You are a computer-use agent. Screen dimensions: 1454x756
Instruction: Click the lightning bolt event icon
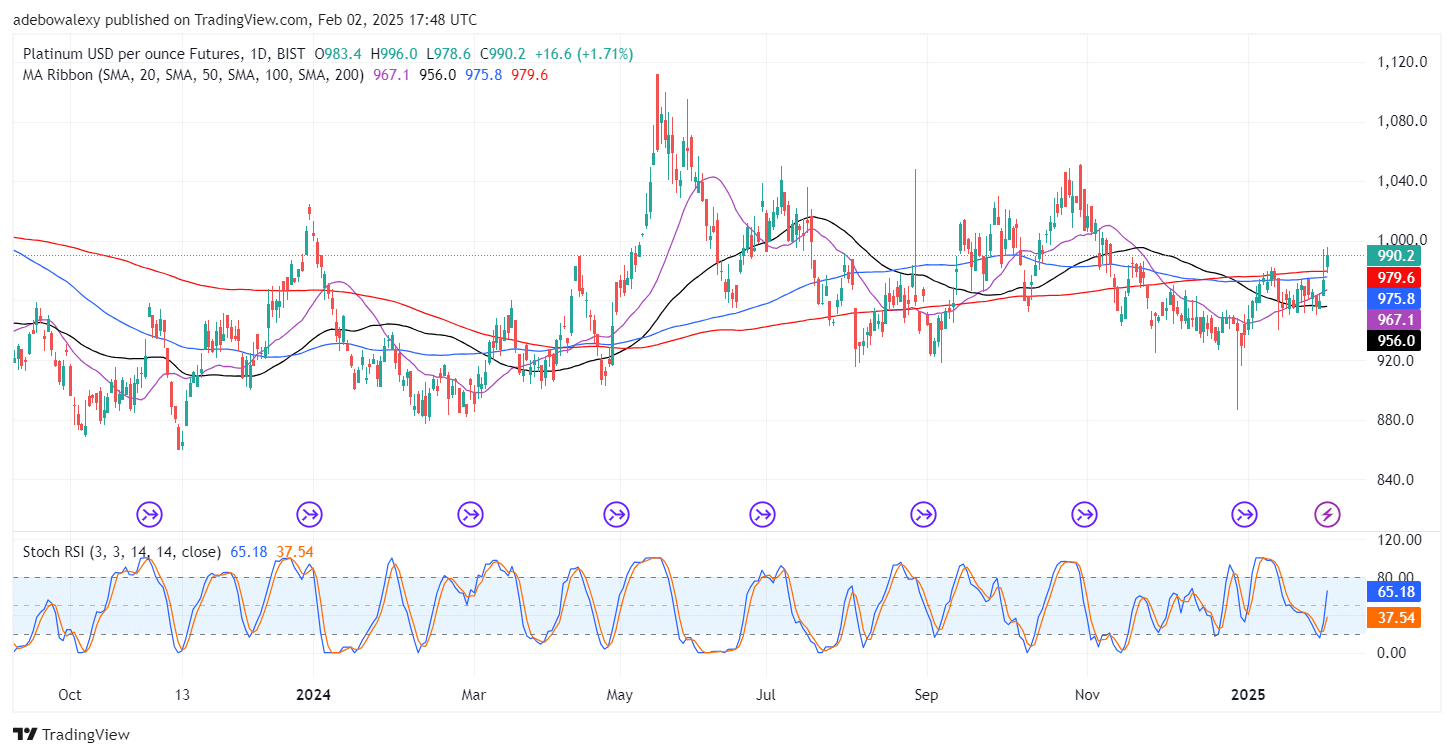tap(1327, 515)
